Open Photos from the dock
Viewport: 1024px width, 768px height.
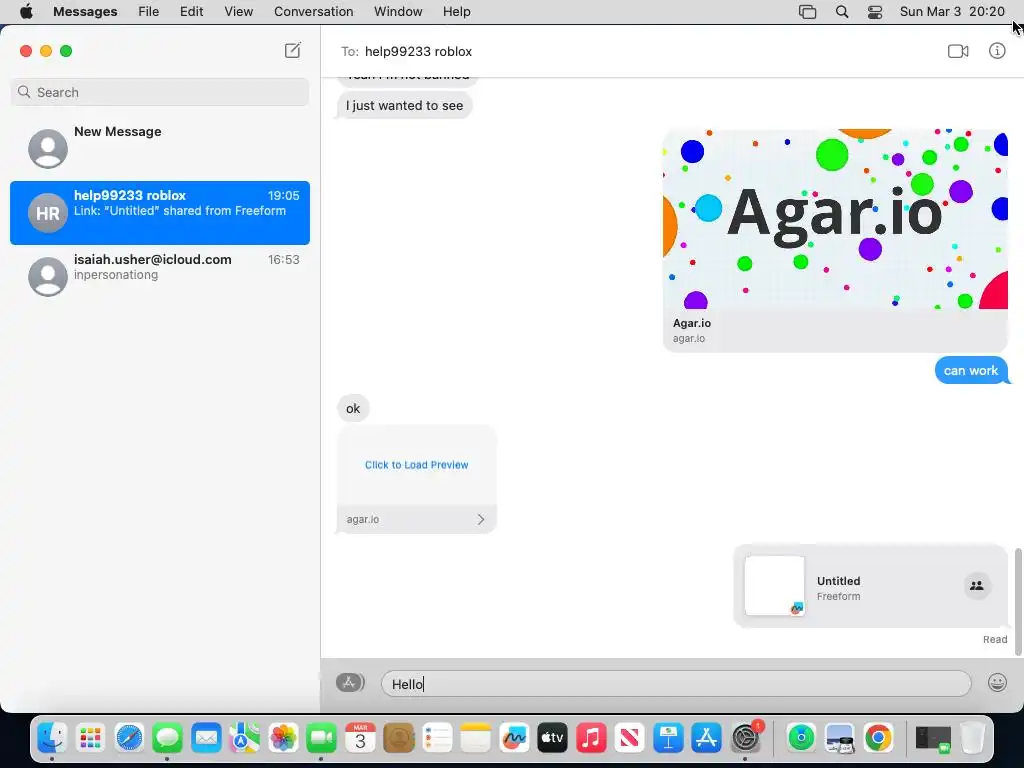pos(283,738)
